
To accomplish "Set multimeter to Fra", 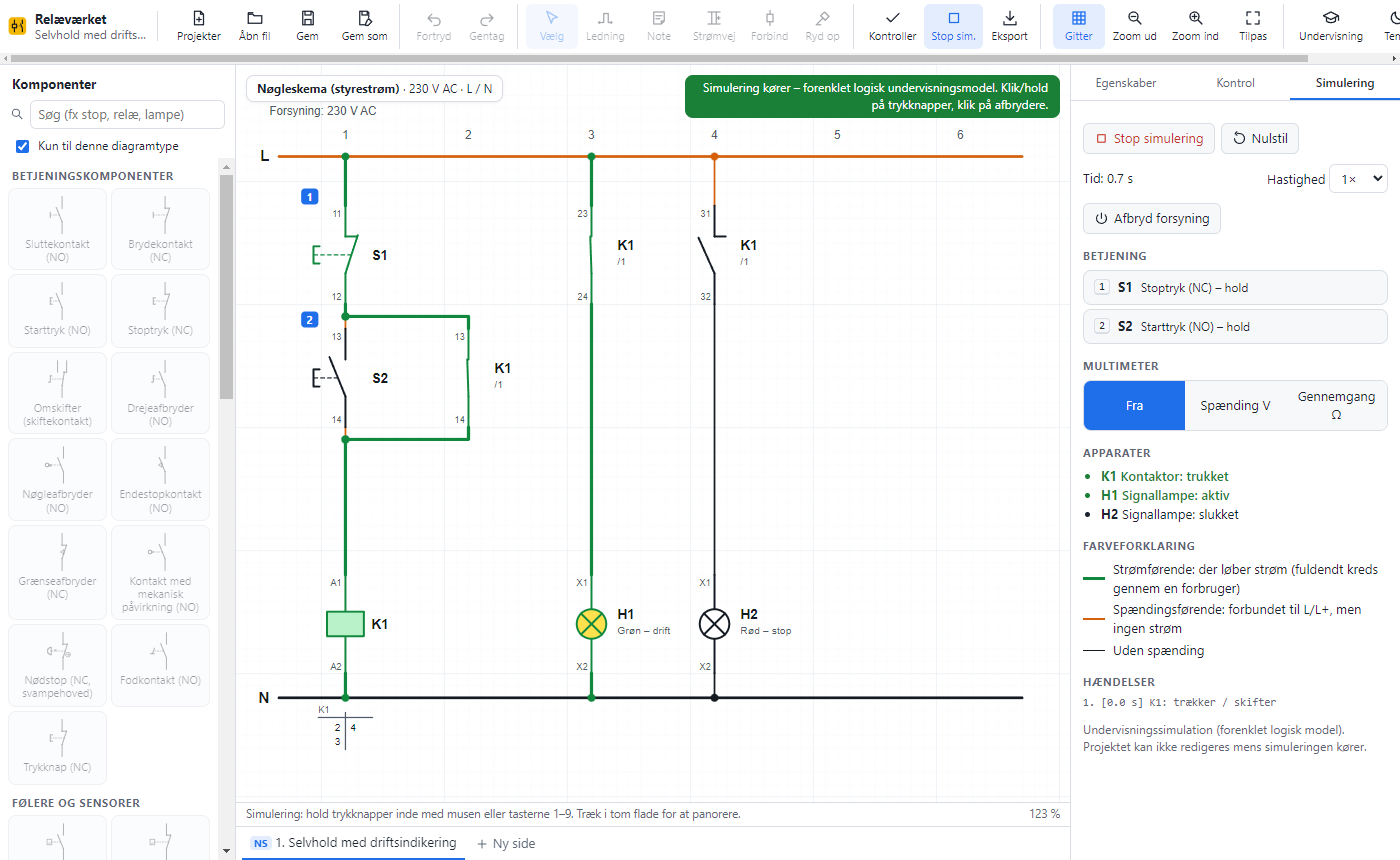I will [1134, 405].
